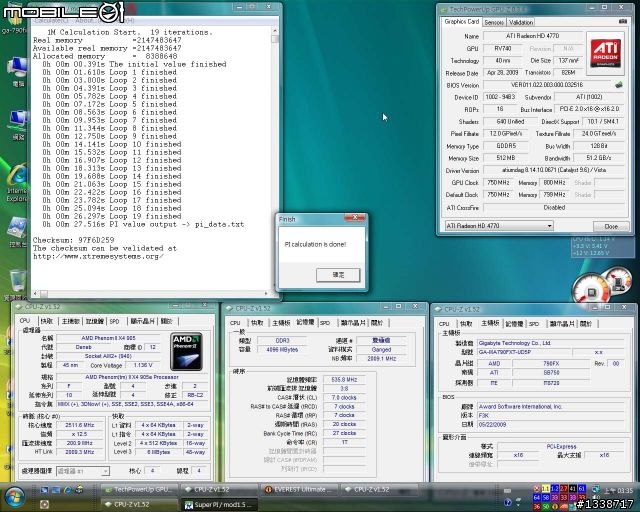Click the red 2.7 EVEREST tray icon

pos(564,488)
